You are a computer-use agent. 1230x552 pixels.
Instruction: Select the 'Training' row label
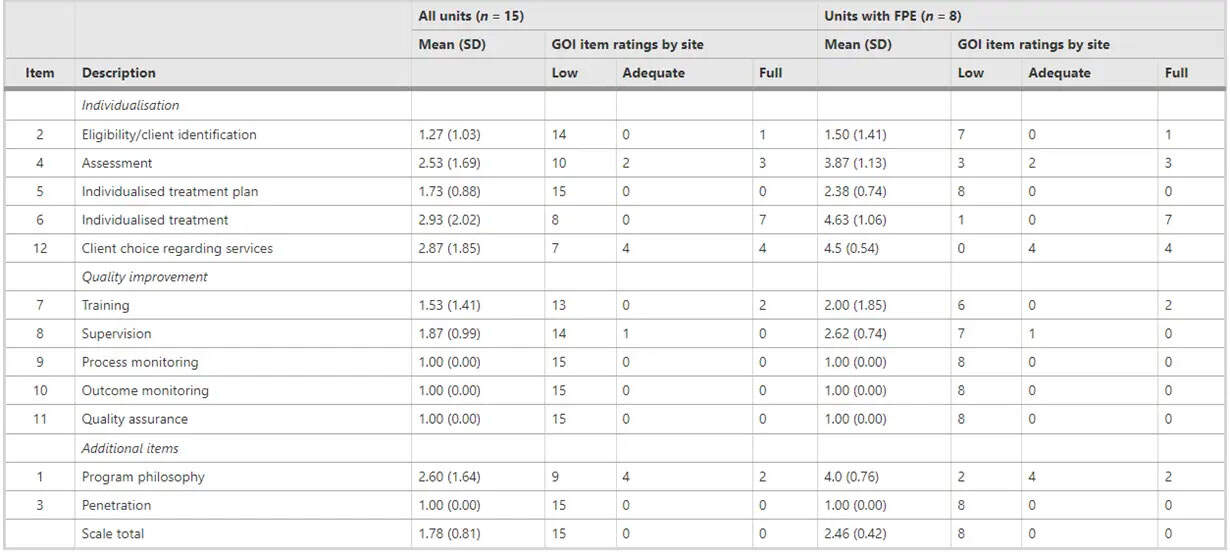[x=106, y=306]
